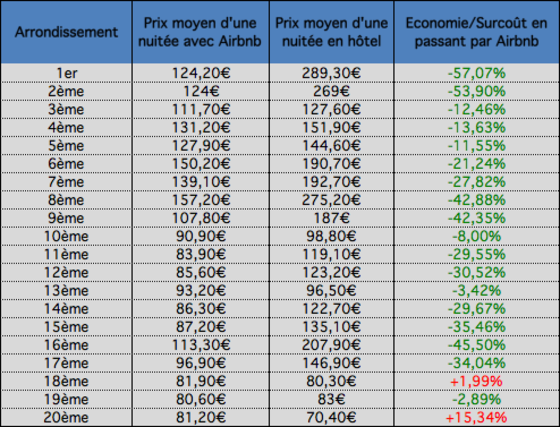Viewport: 560px width, 427px height.
Task: Select the red +1,99% surcharge cell
Action: (x=477, y=381)
